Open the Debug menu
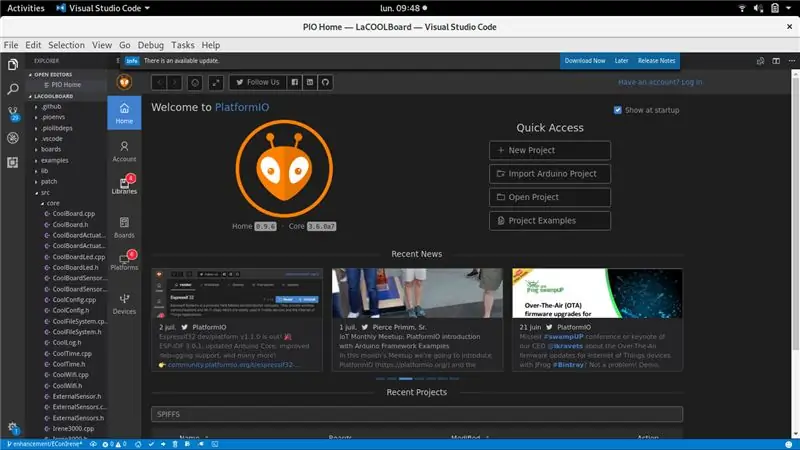800x450 pixels. point(151,45)
